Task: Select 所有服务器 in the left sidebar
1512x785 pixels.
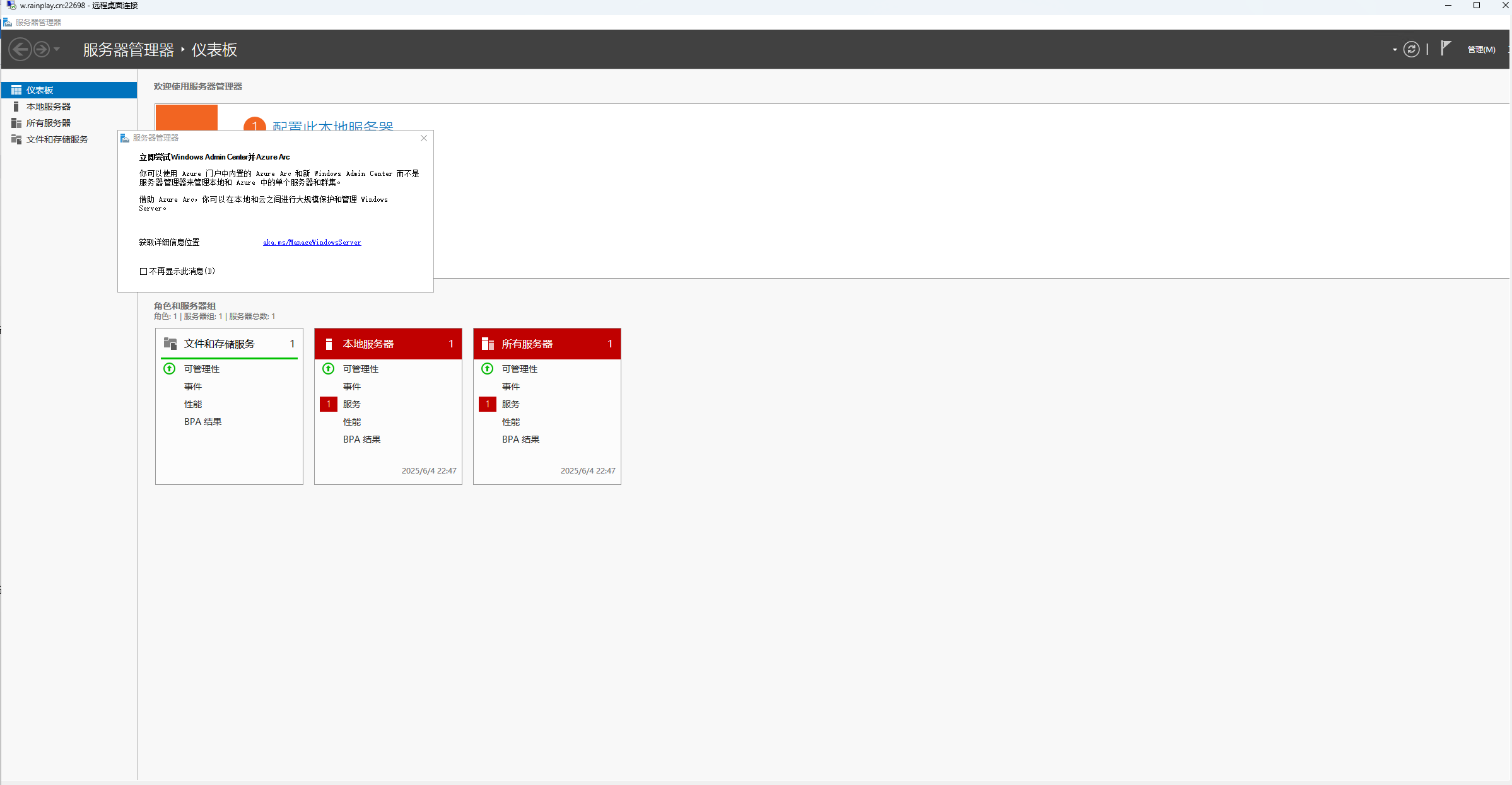Action: (x=49, y=123)
